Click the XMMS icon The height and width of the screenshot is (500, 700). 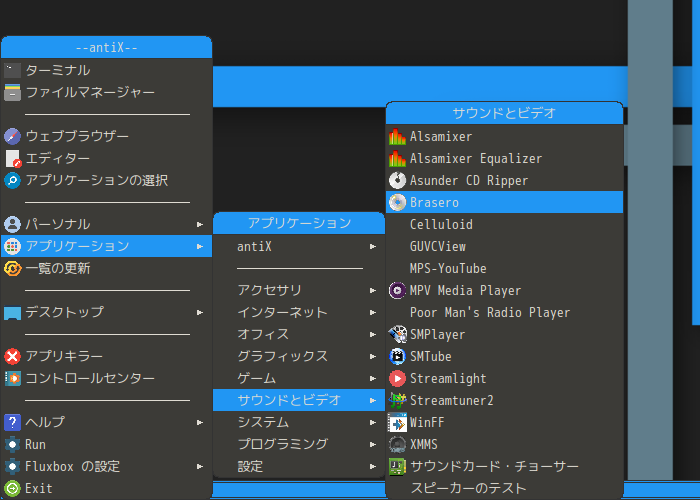click(x=397, y=444)
